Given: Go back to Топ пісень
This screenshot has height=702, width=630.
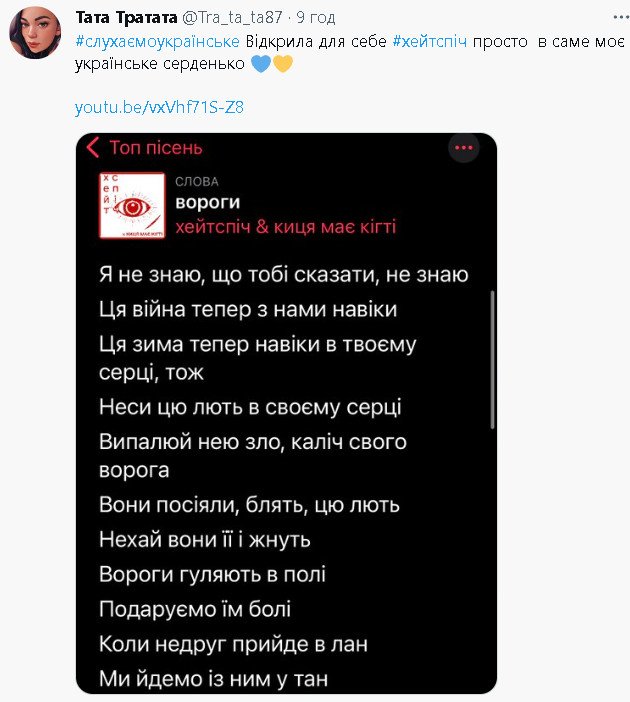Looking at the screenshot, I should coord(155,148).
